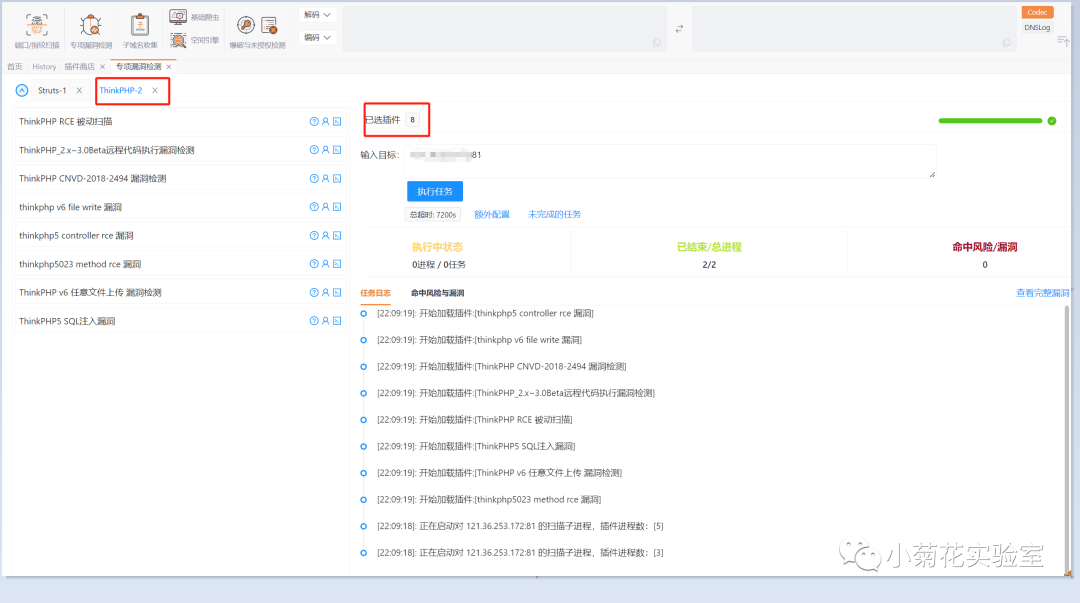Click author icon for ThinkPHP CNVD-2018-2494

[x=326, y=178]
